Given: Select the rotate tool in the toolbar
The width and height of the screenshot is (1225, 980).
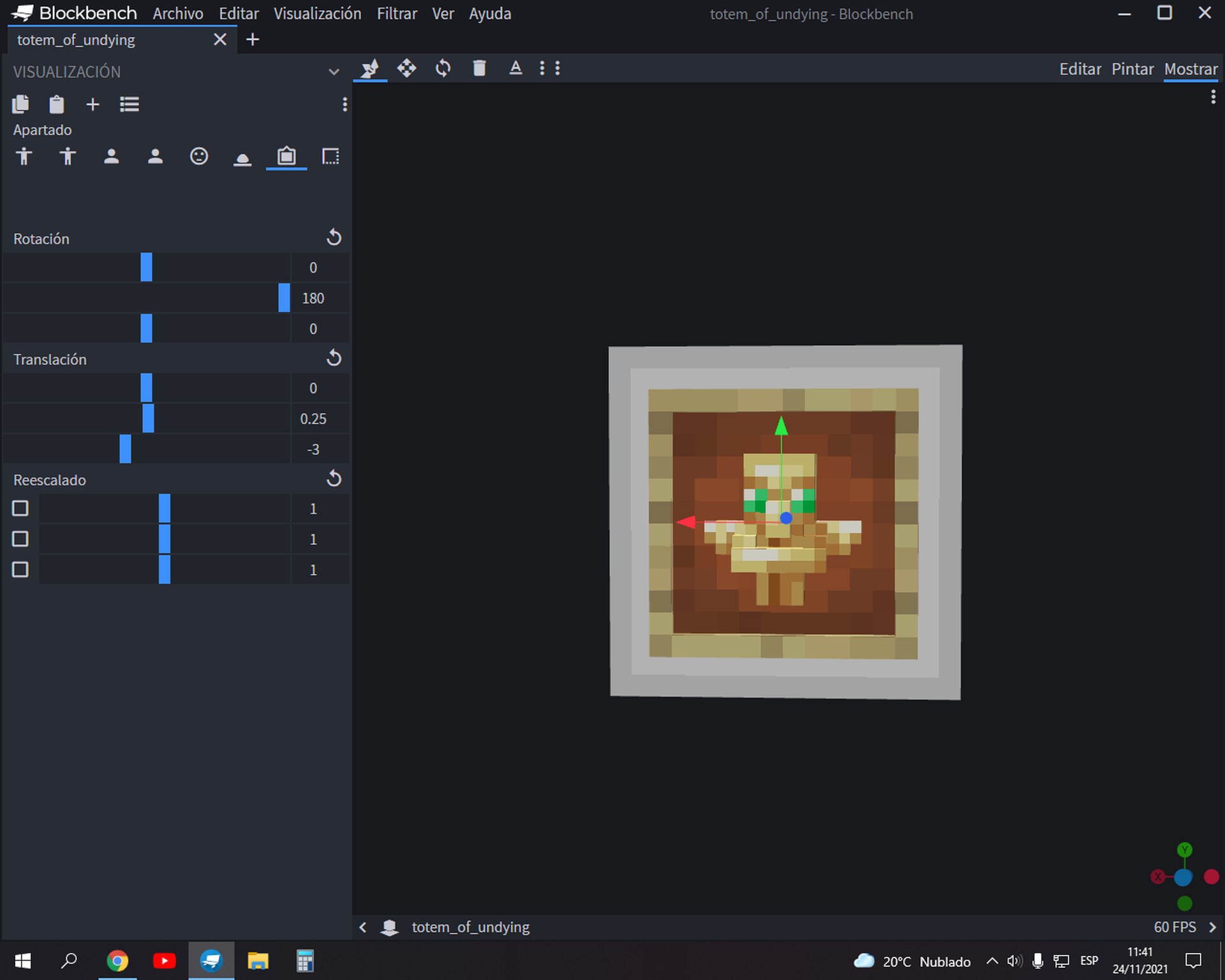Looking at the screenshot, I should pyautogui.click(x=443, y=68).
